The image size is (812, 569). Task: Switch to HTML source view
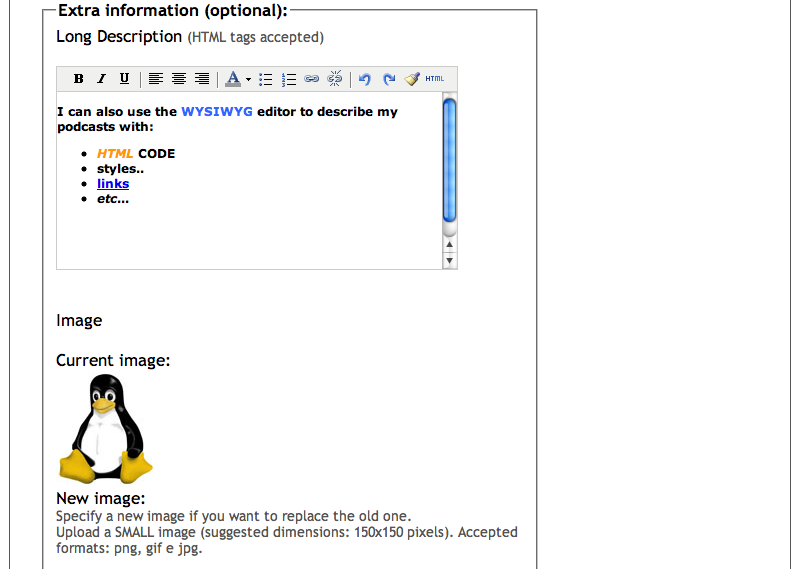pyautogui.click(x=434, y=79)
